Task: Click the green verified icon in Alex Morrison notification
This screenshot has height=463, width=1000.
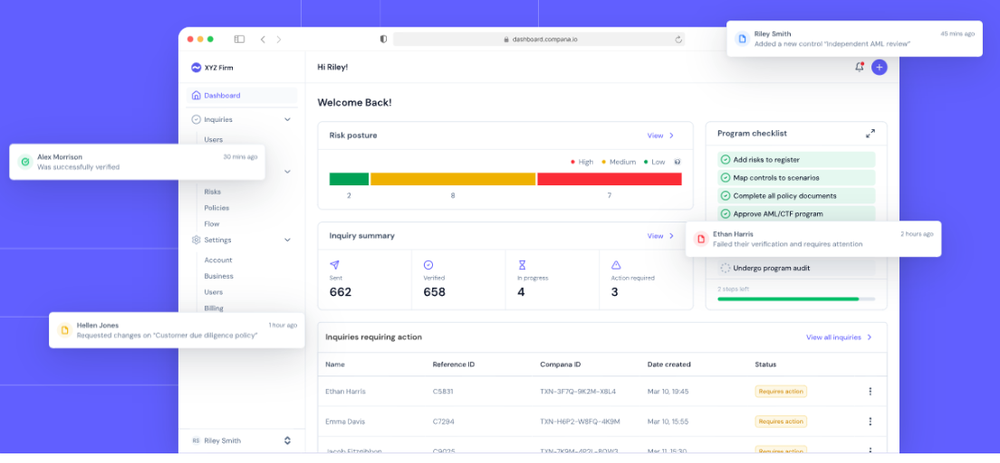Action: 25,162
